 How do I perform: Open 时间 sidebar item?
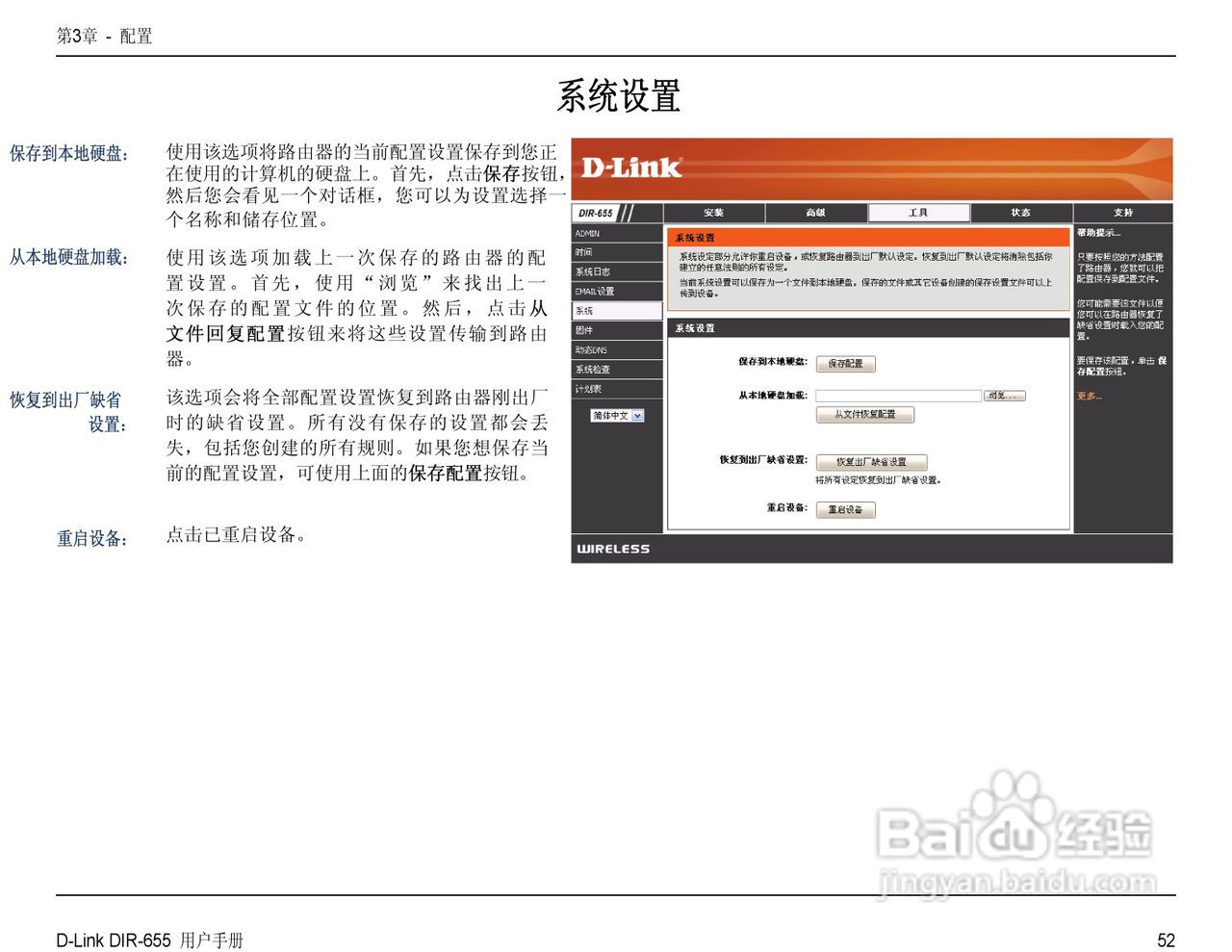click(617, 252)
